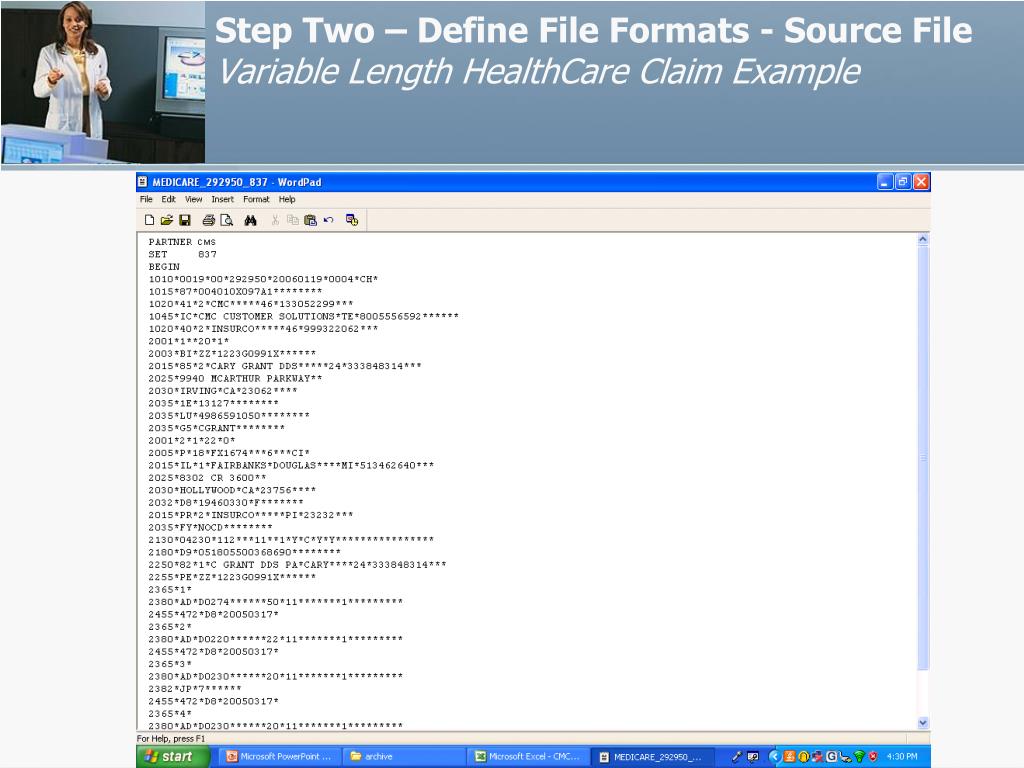
Task: Click the 'CMC CUSTOMER SOLUTIONS' line
Action: (x=304, y=316)
